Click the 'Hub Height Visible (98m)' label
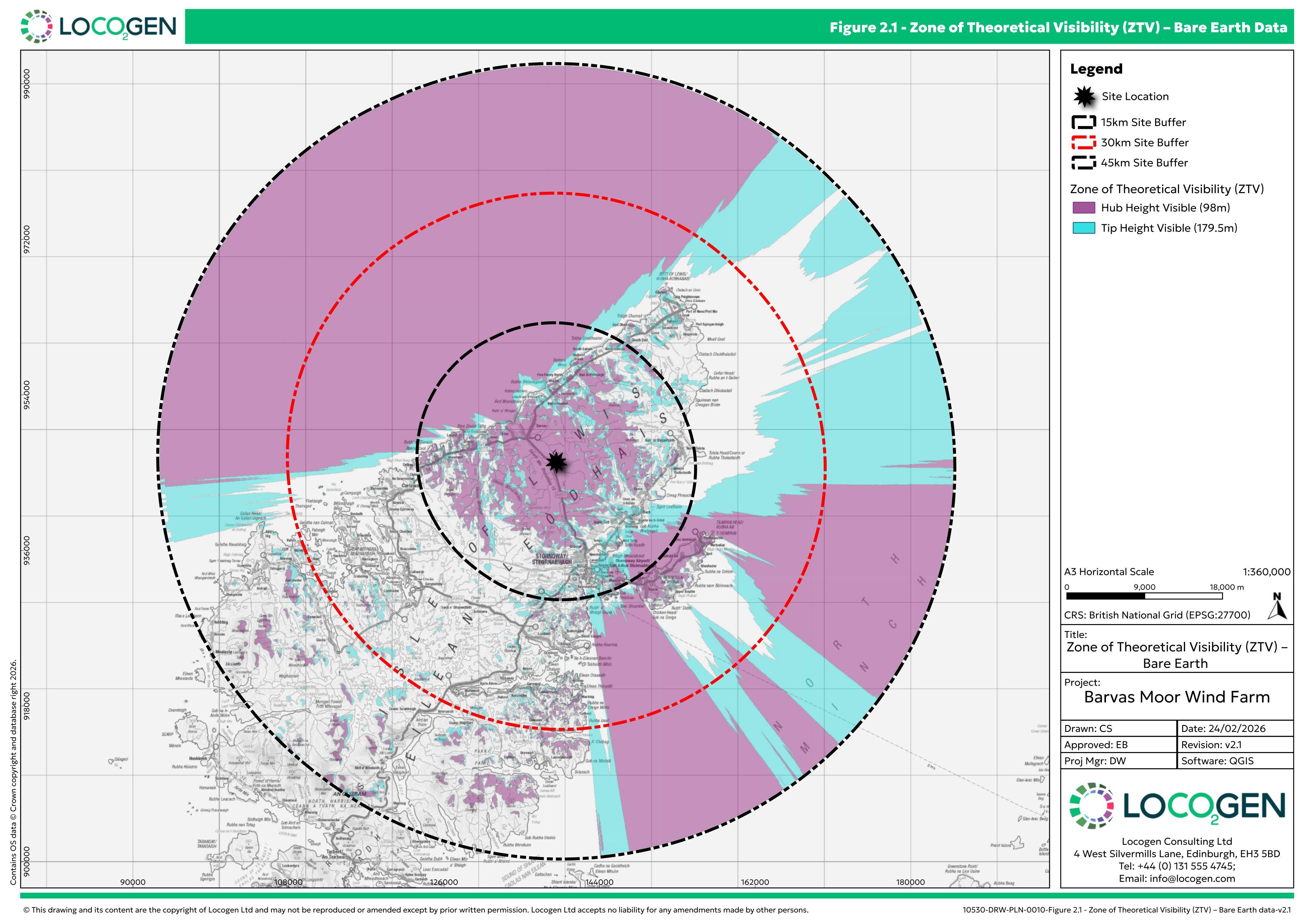This screenshot has width=1307, height=924. tap(1165, 208)
